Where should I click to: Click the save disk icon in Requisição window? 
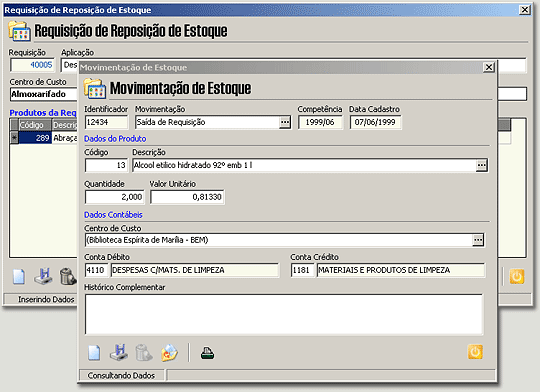click(43, 276)
